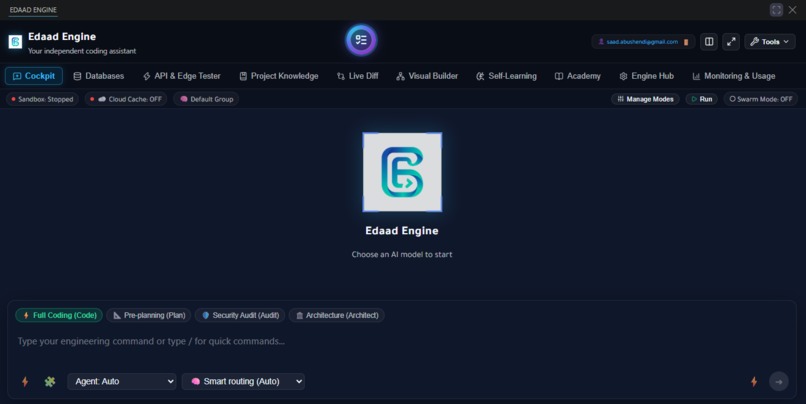The width and height of the screenshot is (806, 404).
Task: Go to the Academy tab
Action: 578,76
